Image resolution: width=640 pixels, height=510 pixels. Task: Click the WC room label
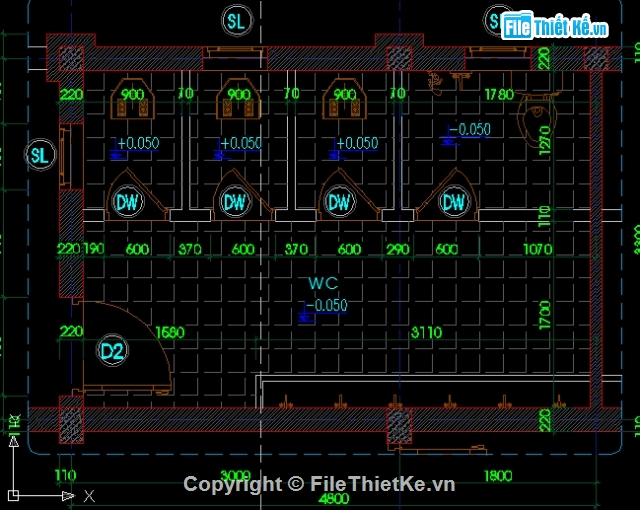(x=323, y=283)
